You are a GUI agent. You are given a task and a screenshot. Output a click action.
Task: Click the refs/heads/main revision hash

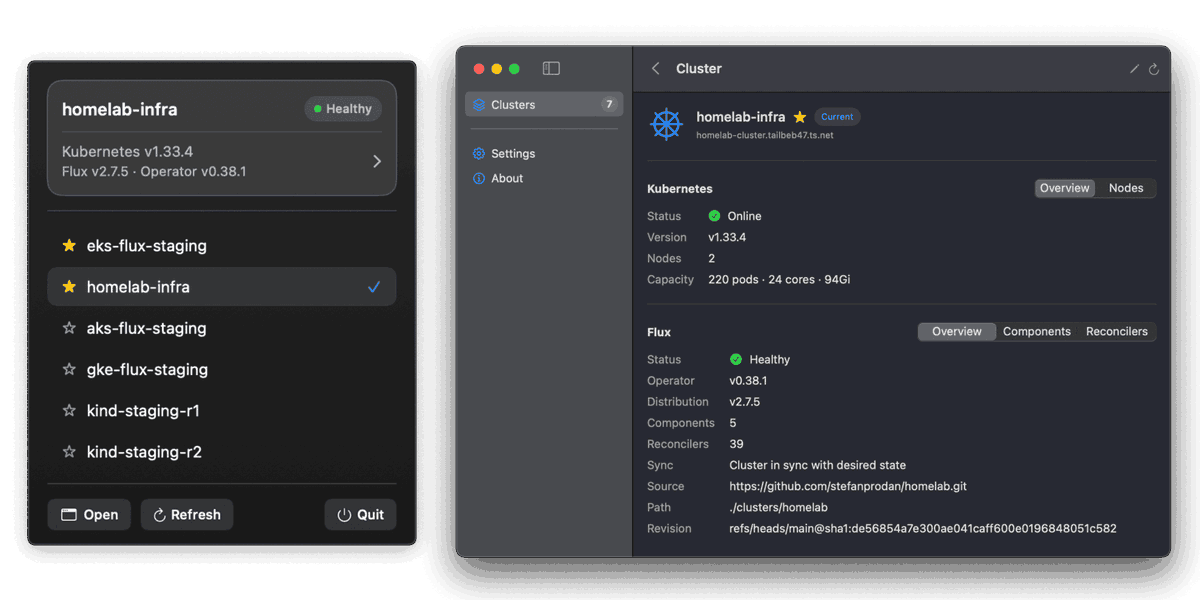click(x=923, y=528)
